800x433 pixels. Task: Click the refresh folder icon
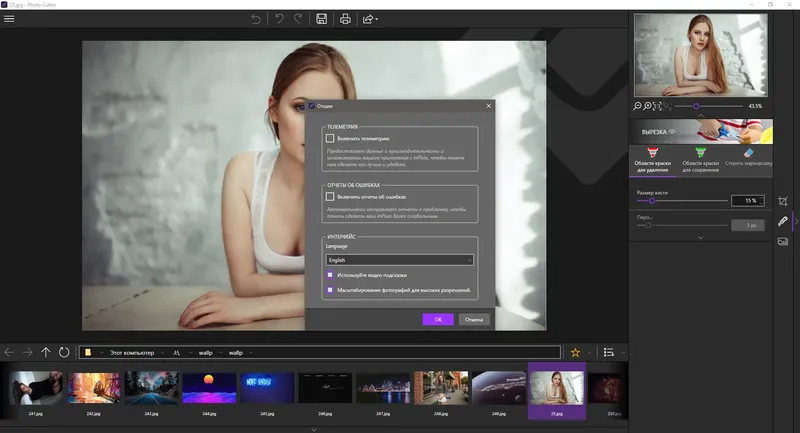64,352
